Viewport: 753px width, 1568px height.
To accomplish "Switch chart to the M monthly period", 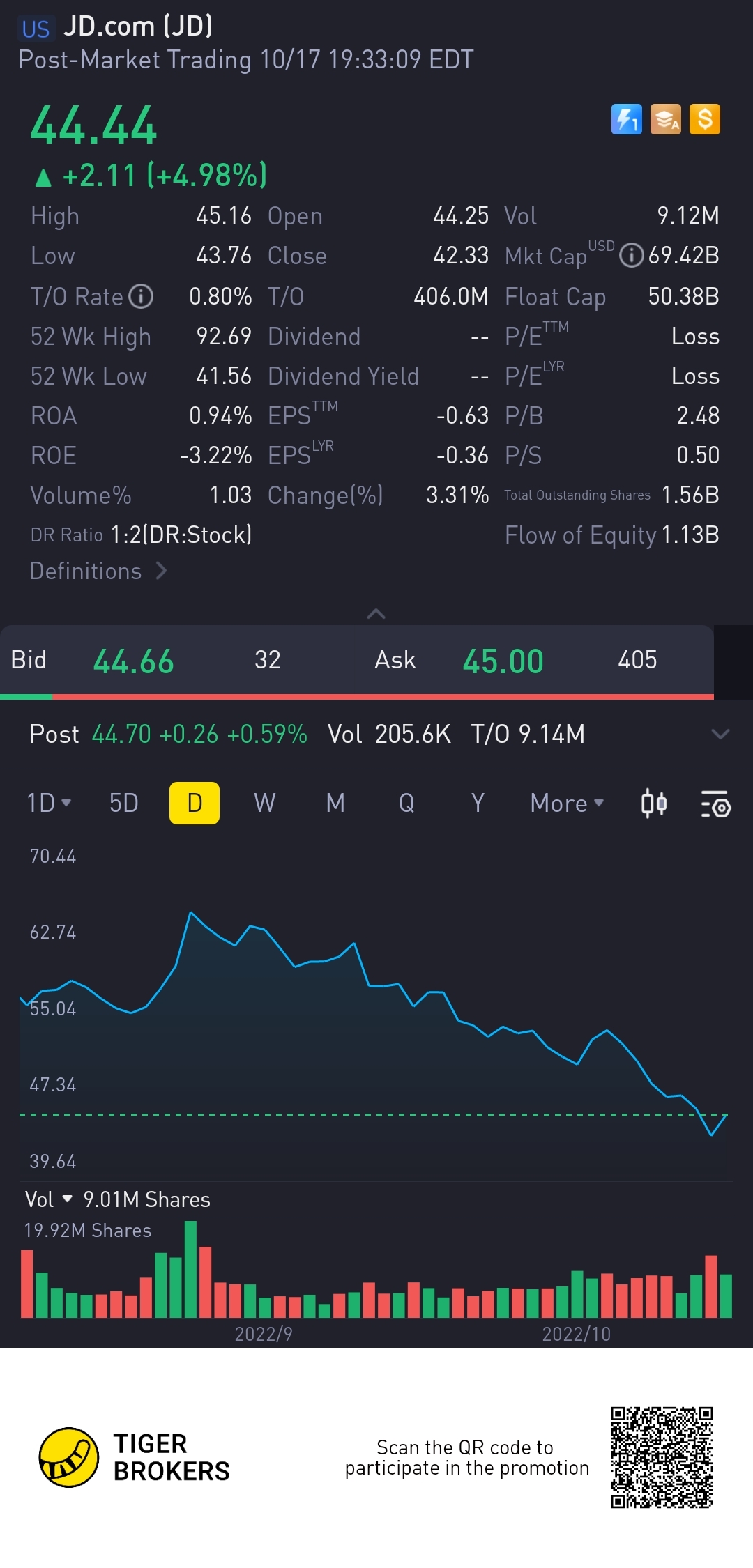I will (335, 804).
